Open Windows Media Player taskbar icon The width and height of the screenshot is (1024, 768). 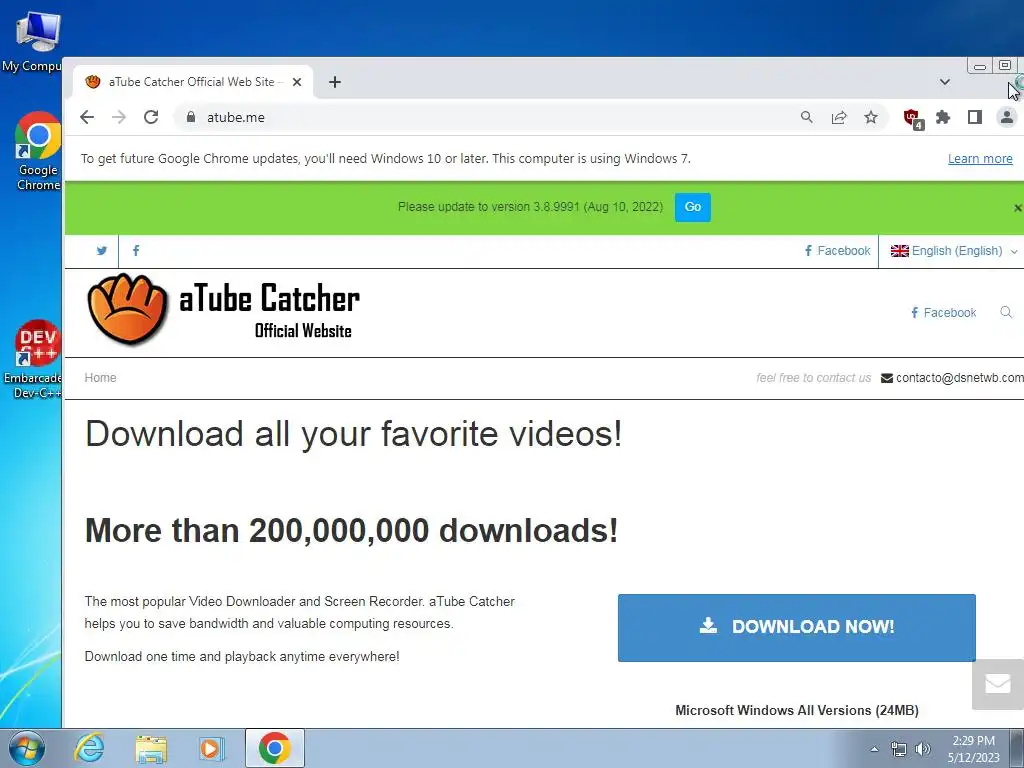(212, 748)
